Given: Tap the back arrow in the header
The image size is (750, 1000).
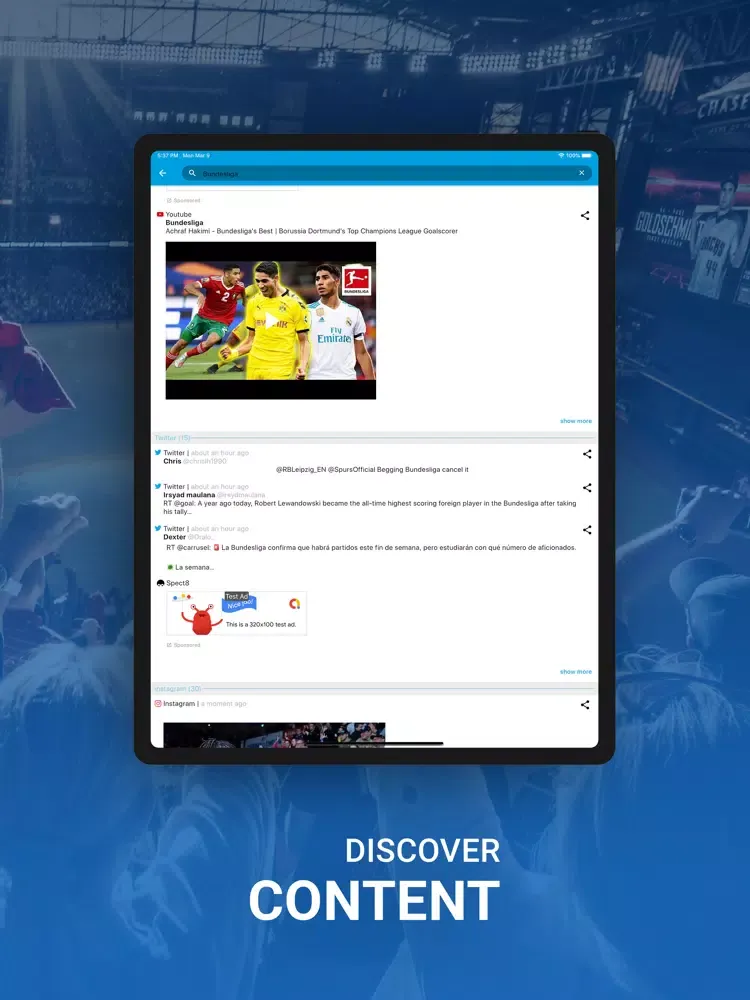Looking at the screenshot, I should click(x=163, y=173).
